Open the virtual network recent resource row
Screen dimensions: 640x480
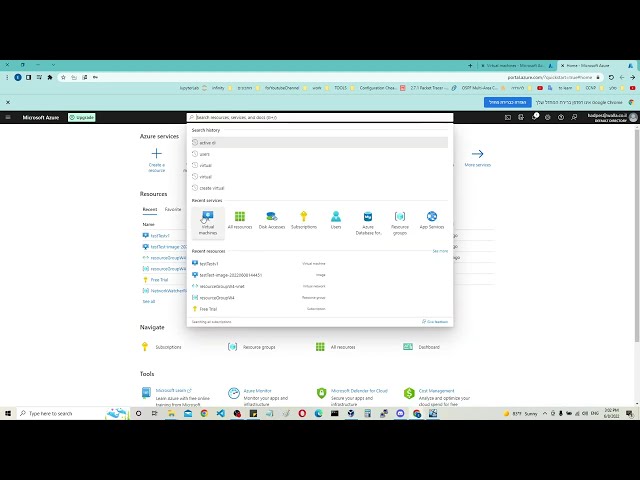(x=259, y=286)
